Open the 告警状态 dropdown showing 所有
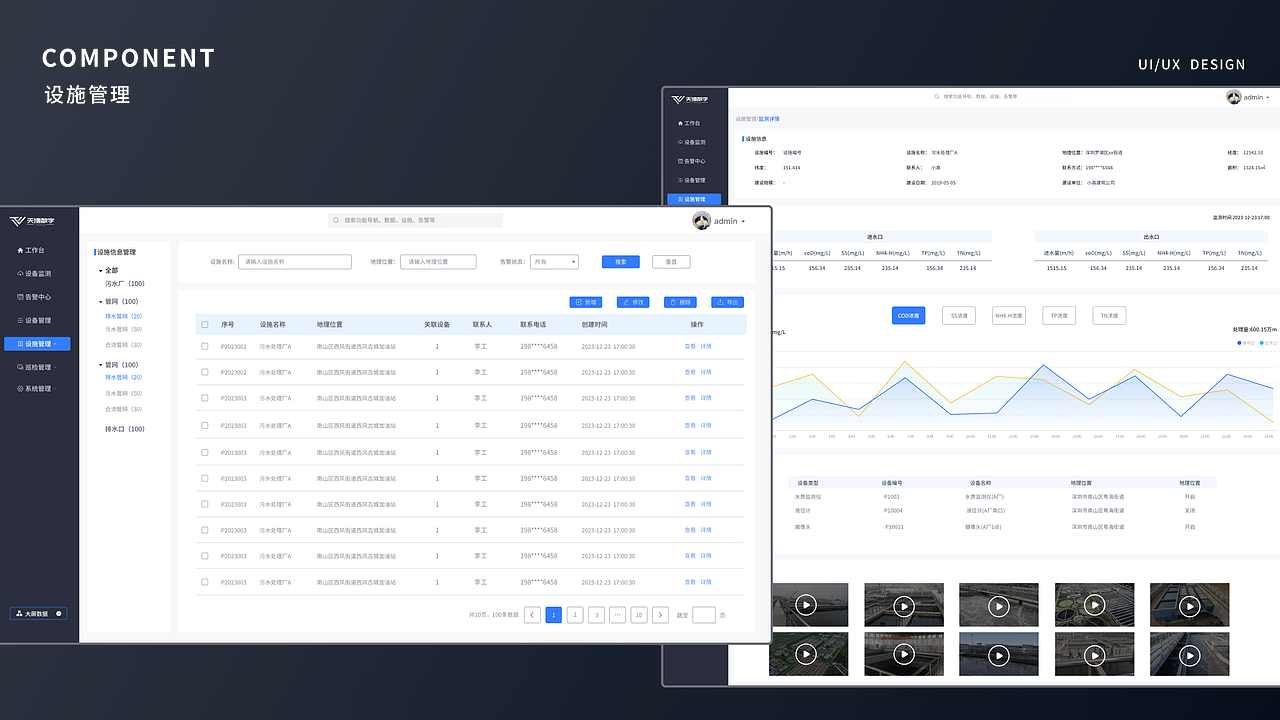Viewport: 1280px width, 720px height. tap(554, 262)
